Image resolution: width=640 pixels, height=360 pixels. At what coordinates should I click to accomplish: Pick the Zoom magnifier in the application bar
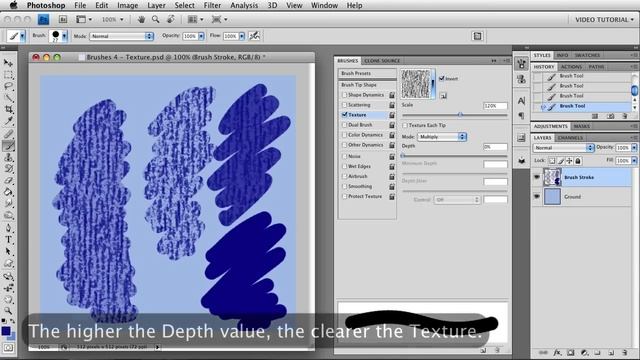point(156,19)
